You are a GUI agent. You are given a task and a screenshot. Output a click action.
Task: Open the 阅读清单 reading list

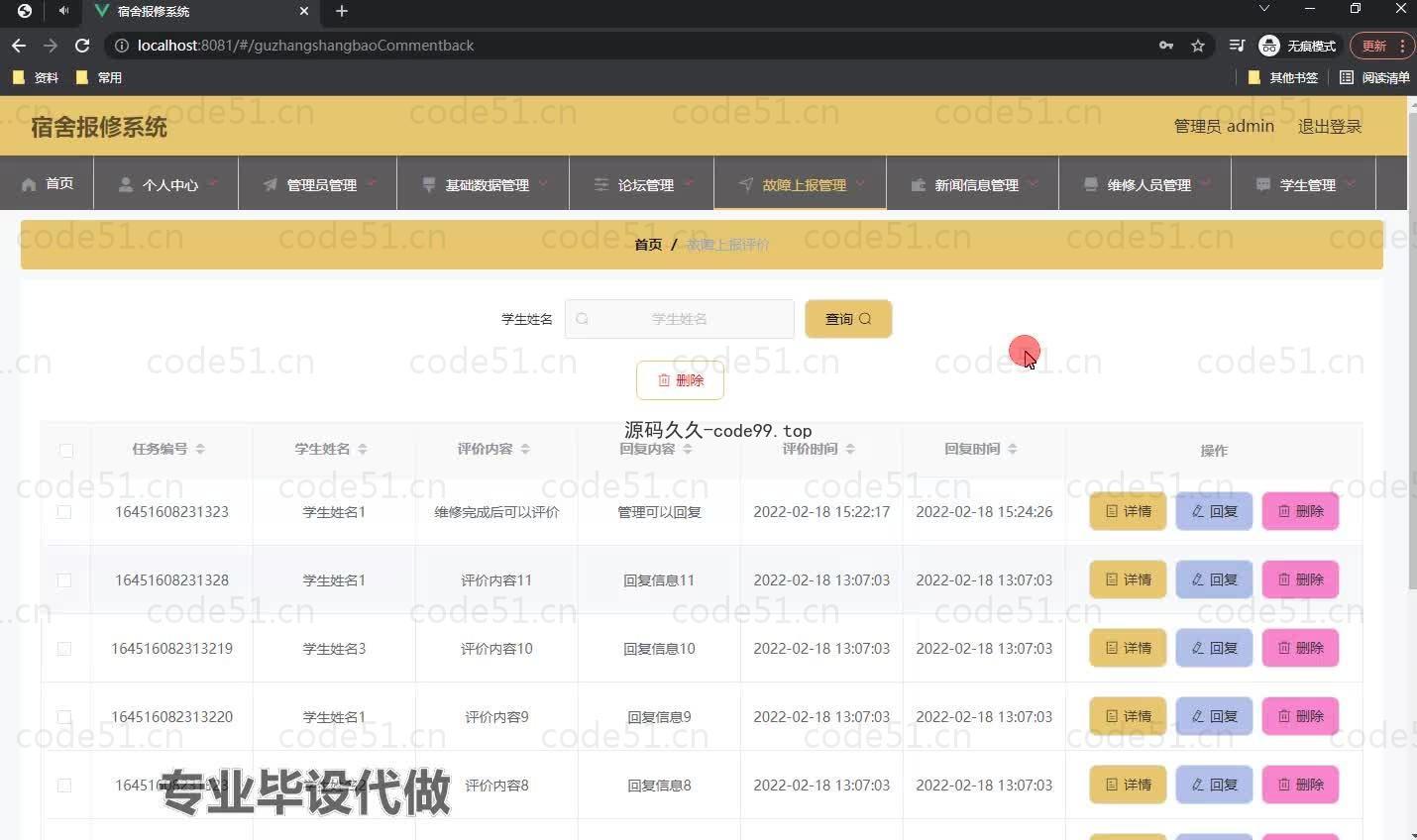(x=1374, y=77)
